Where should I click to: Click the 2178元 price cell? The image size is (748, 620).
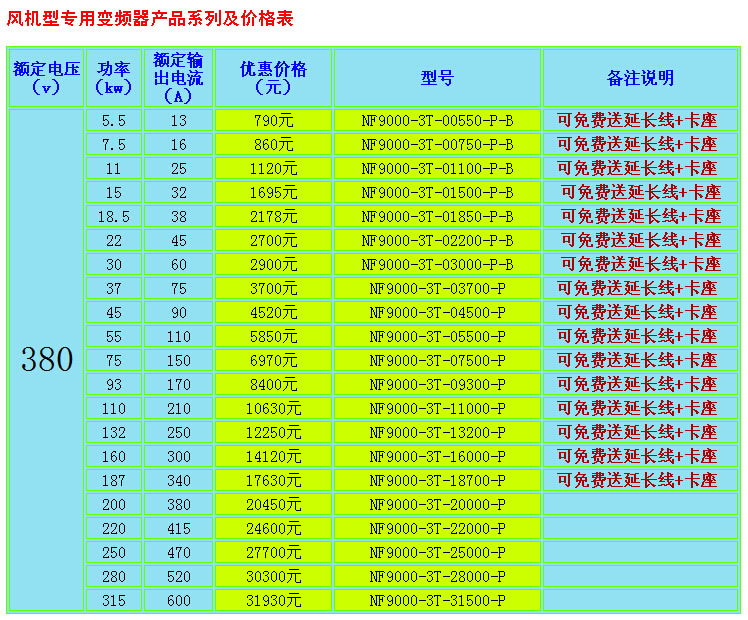point(273,216)
